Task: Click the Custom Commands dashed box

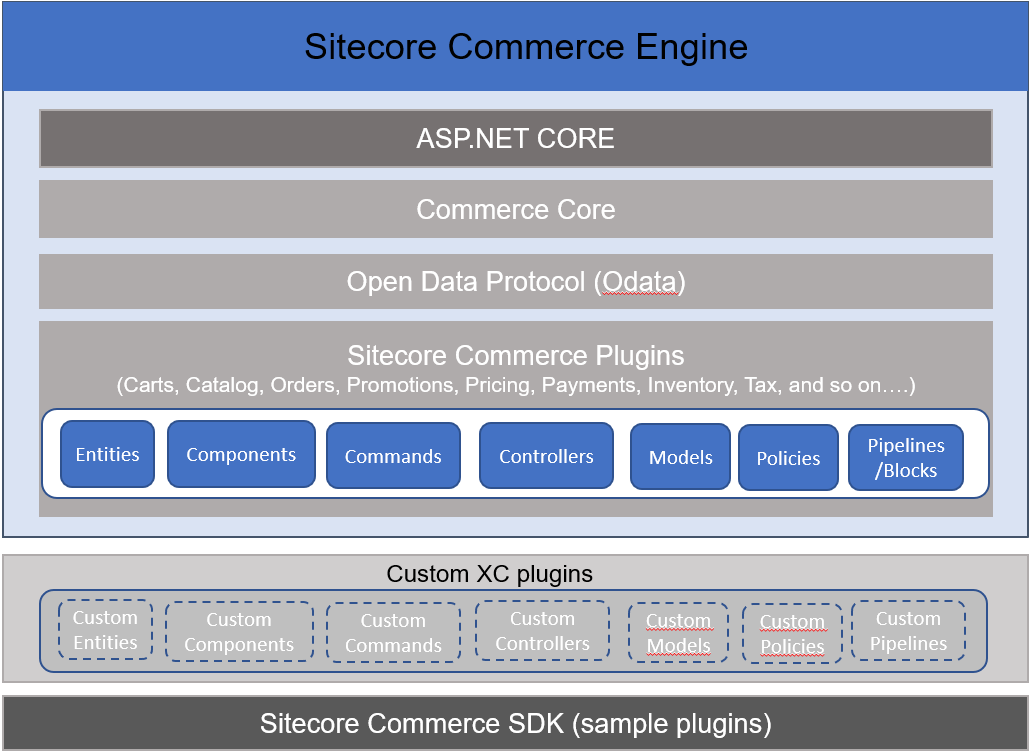Action: [x=393, y=633]
